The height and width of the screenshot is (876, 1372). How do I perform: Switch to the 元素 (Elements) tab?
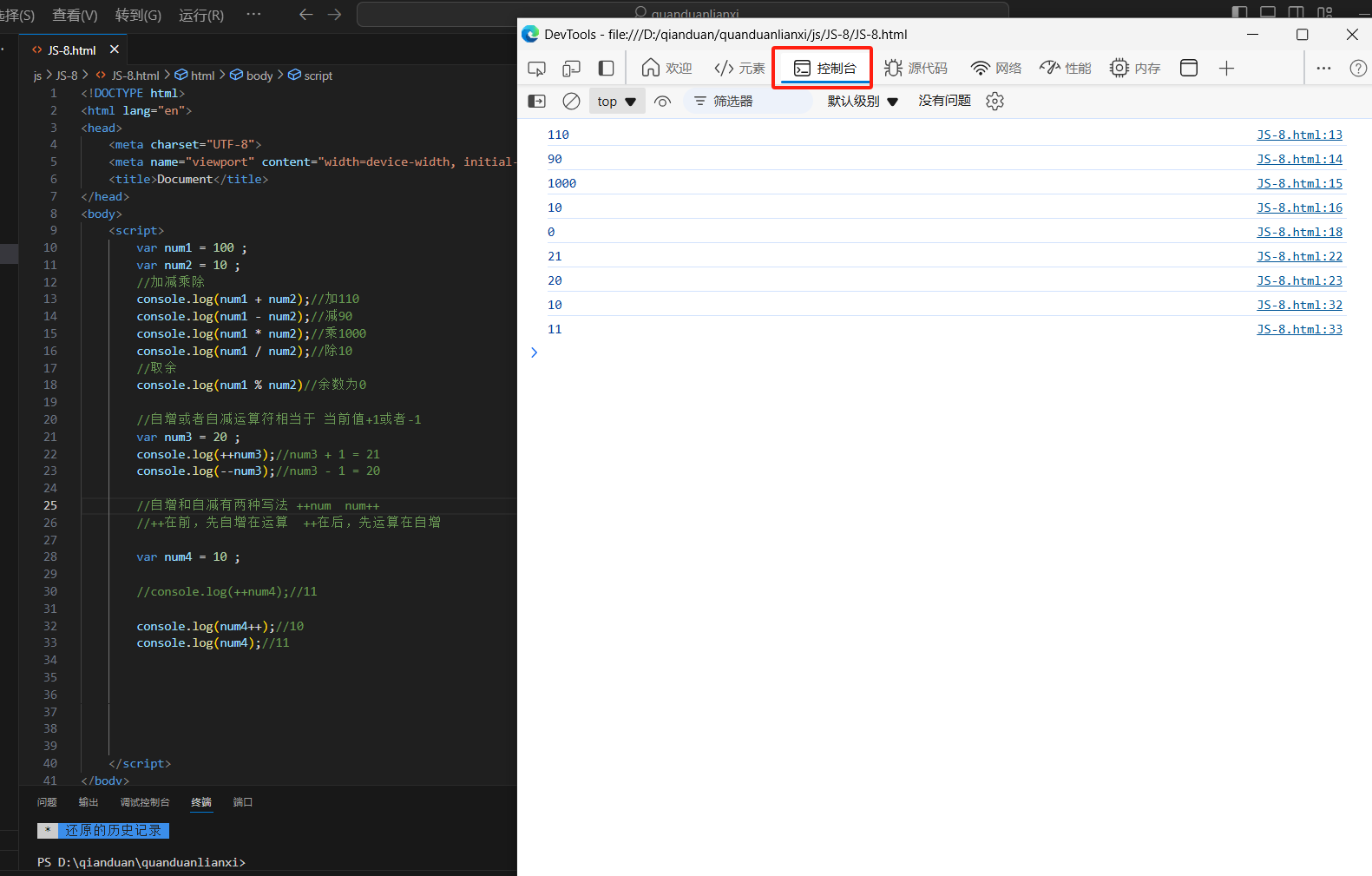739,69
